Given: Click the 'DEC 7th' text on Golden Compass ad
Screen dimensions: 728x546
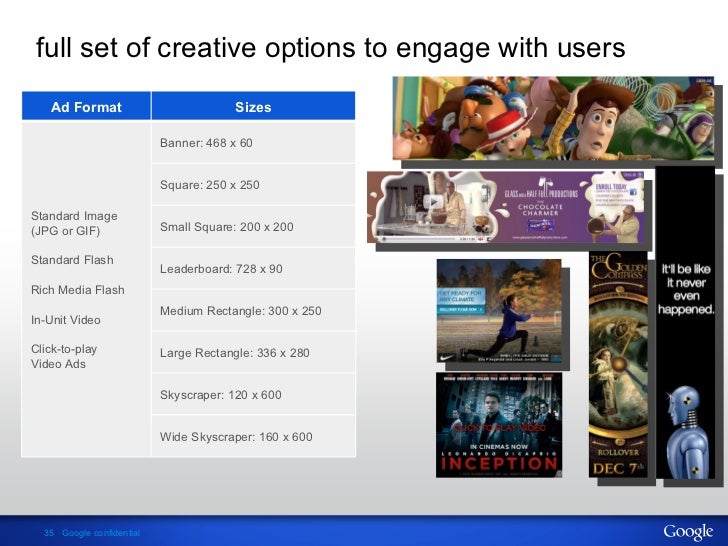Looking at the screenshot, I should click(x=618, y=468).
